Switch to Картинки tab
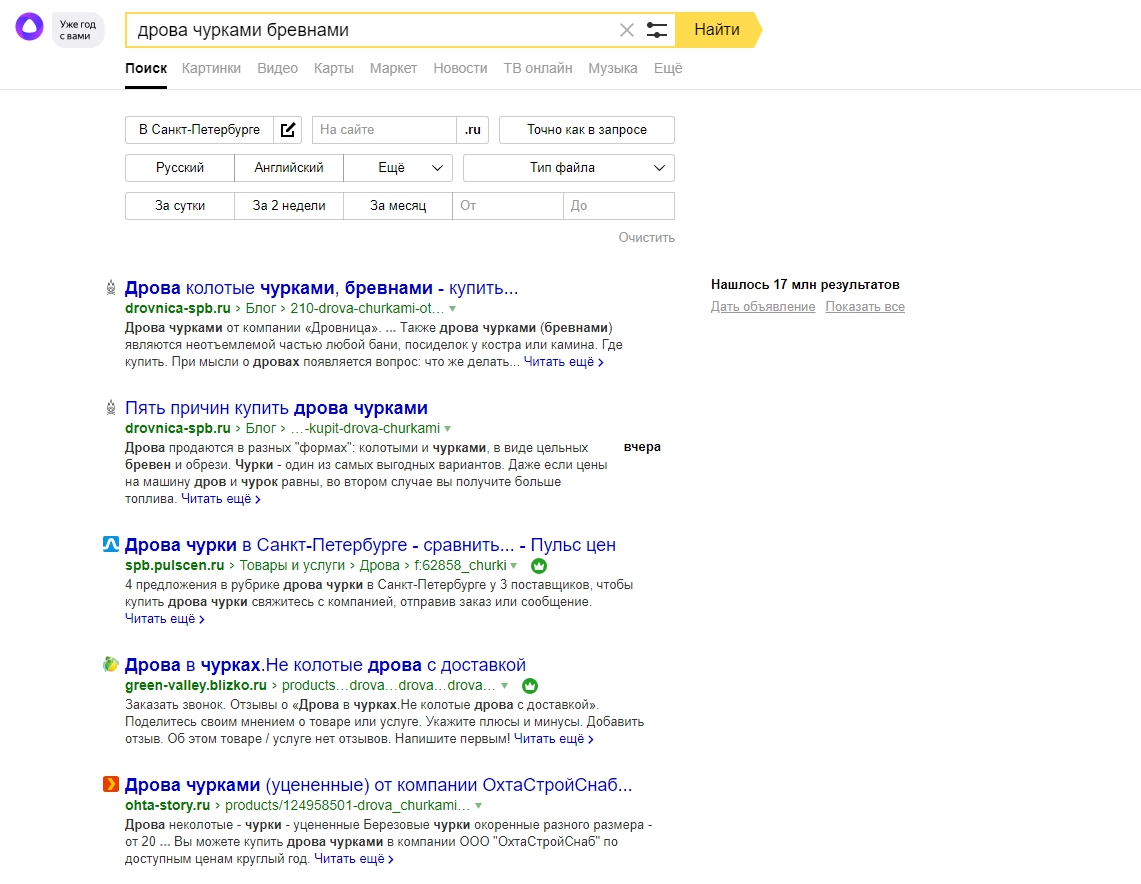Screen dimensions: 1141x884 [211, 68]
